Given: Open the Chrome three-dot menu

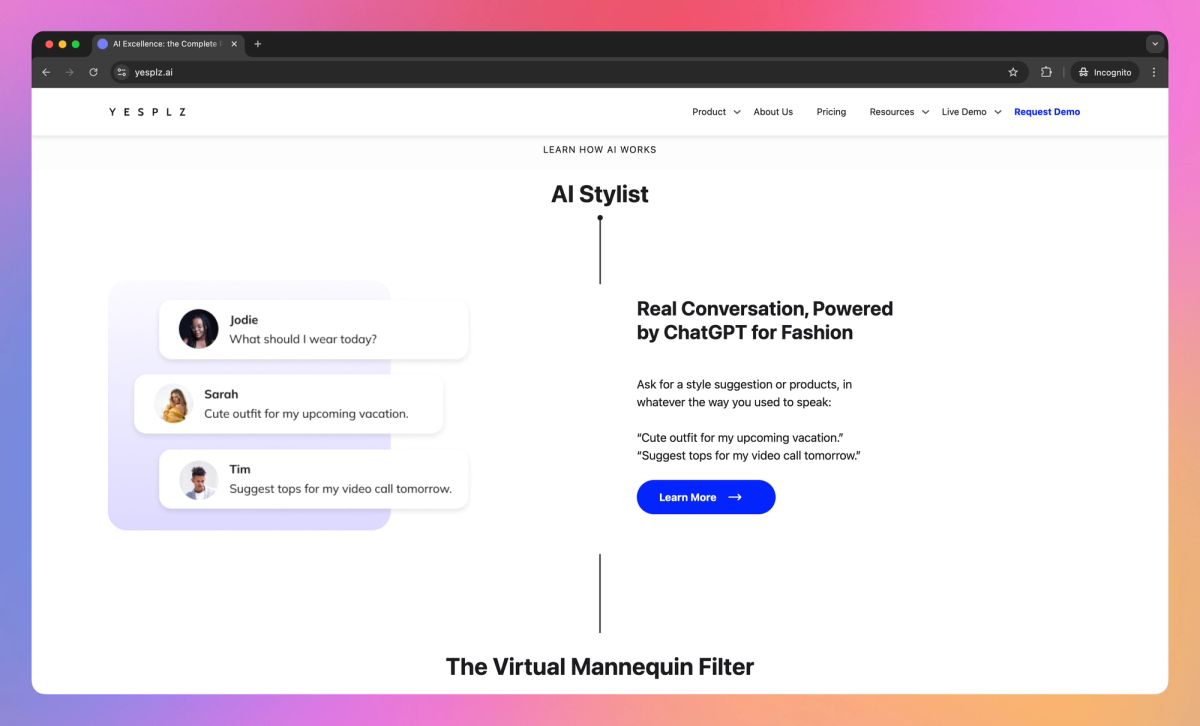Looking at the screenshot, I should tap(1154, 72).
